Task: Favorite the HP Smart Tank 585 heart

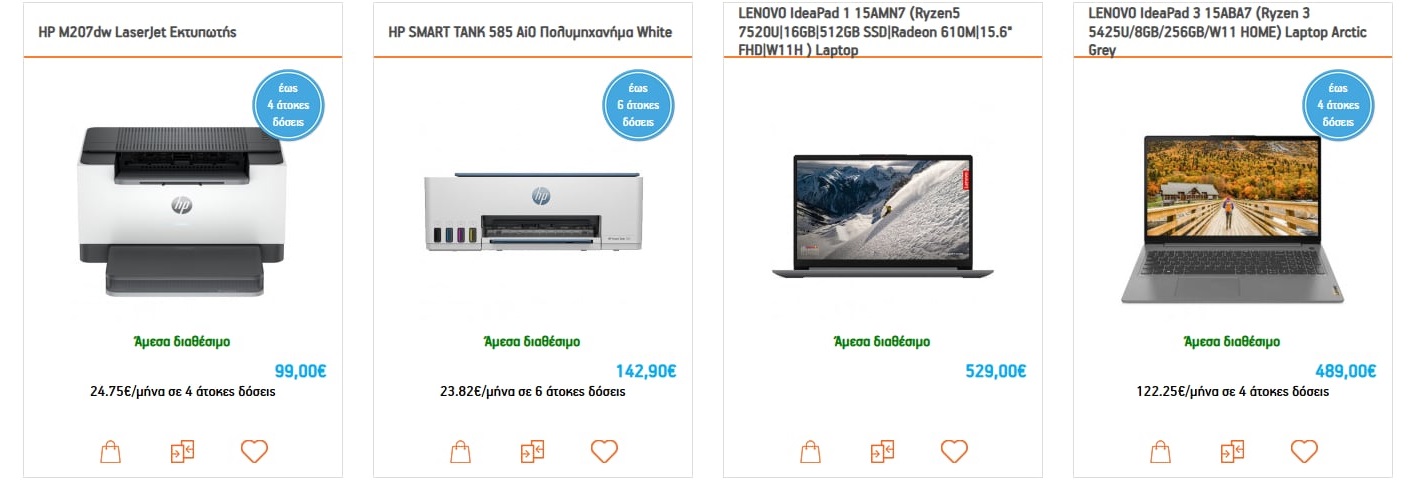Action: click(604, 451)
